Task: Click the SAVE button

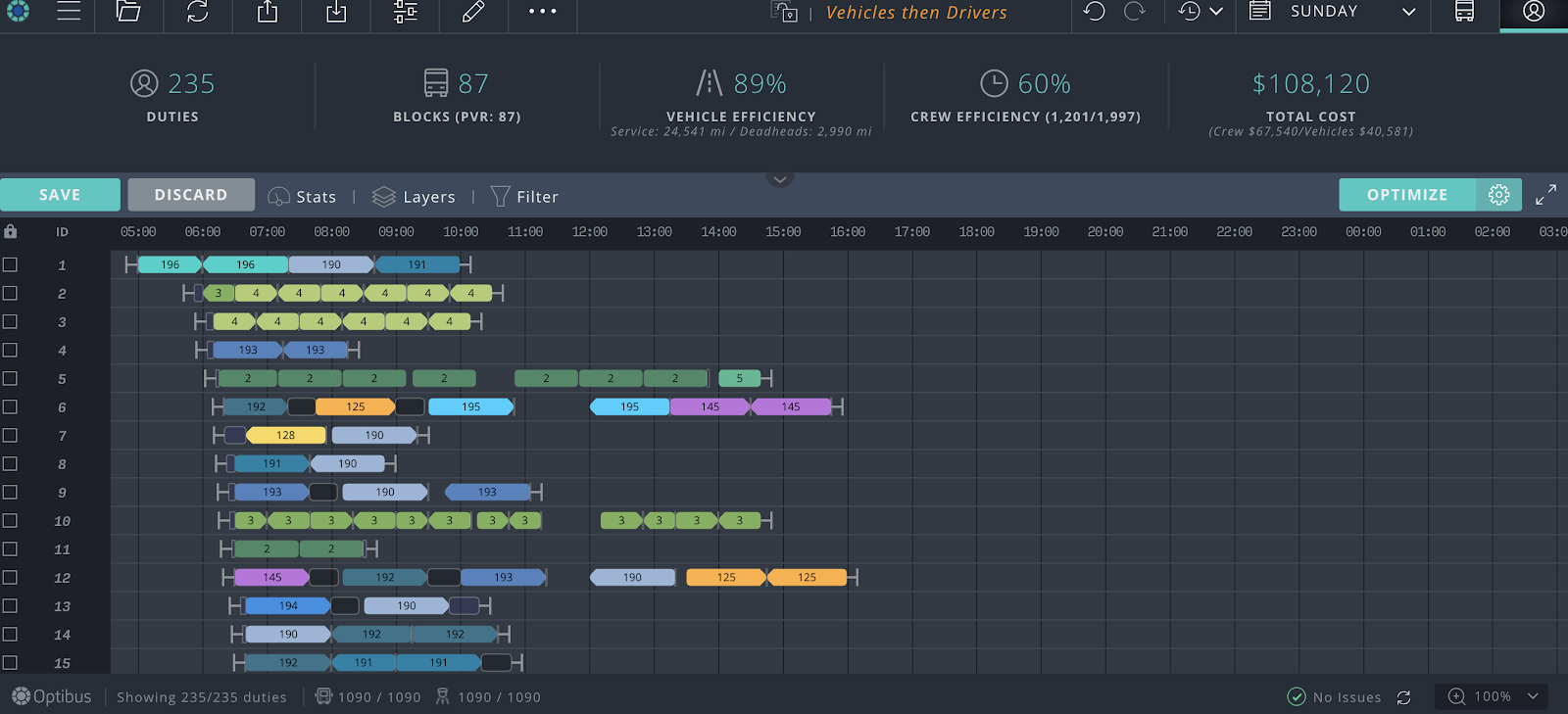Action: pyautogui.click(x=60, y=195)
